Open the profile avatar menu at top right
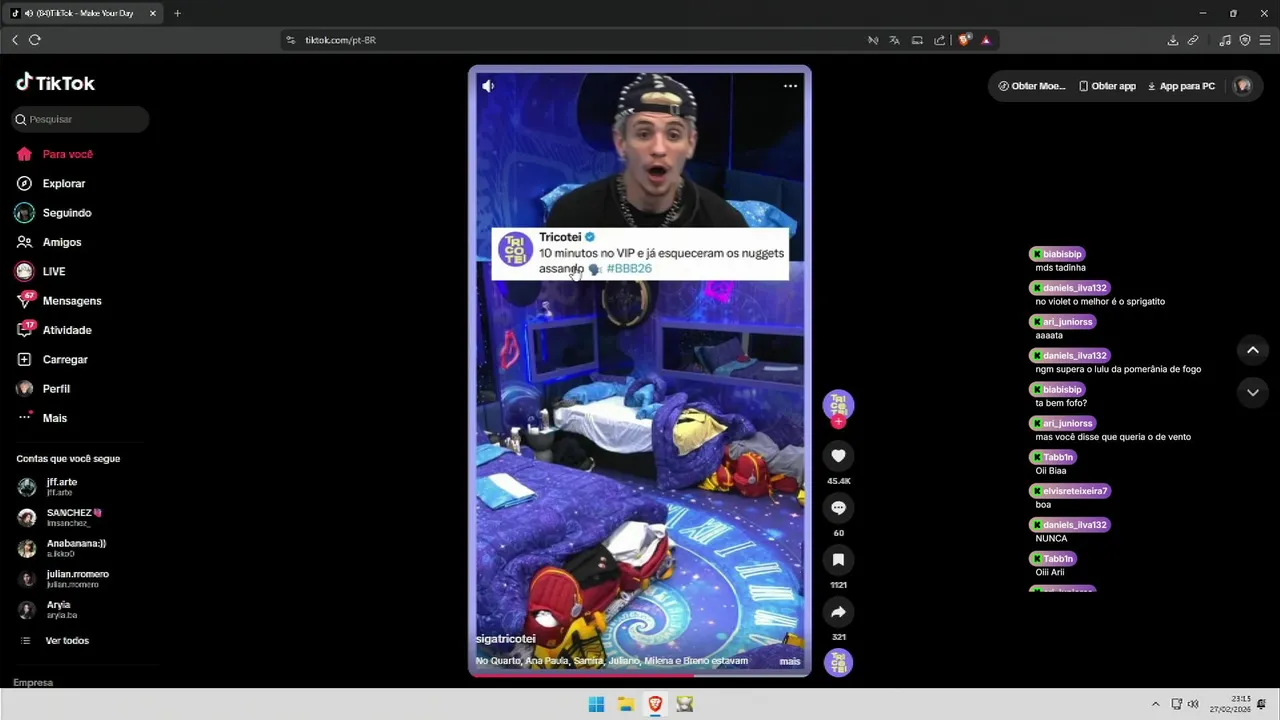 point(1243,86)
